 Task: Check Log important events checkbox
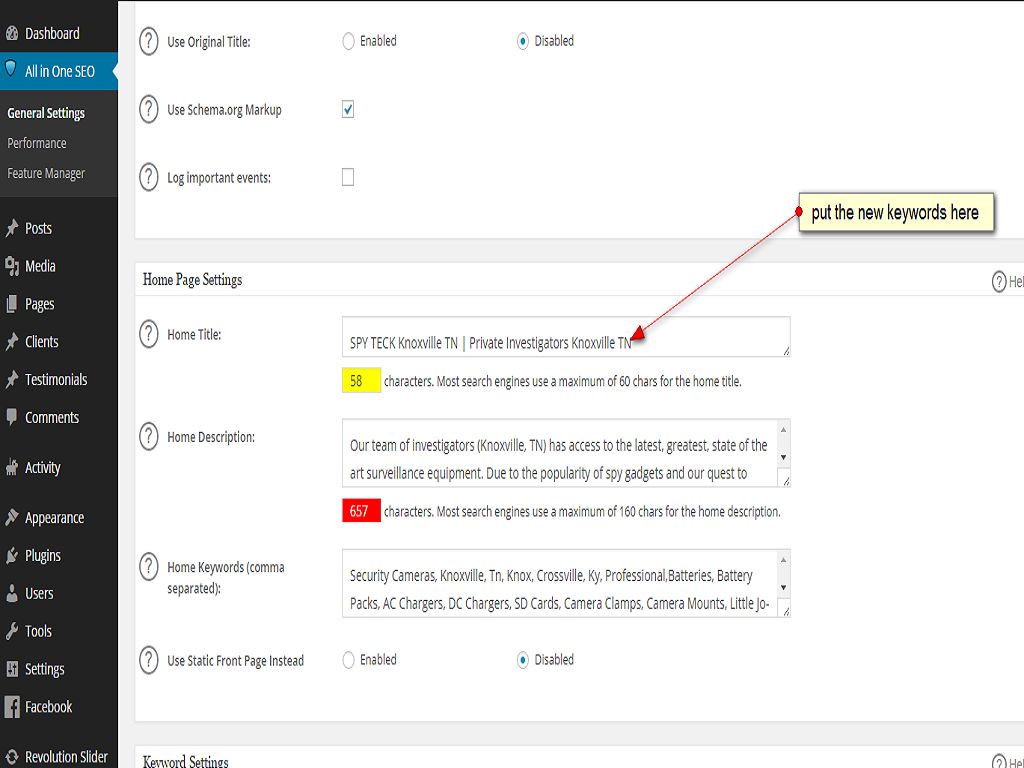[x=348, y=177]
